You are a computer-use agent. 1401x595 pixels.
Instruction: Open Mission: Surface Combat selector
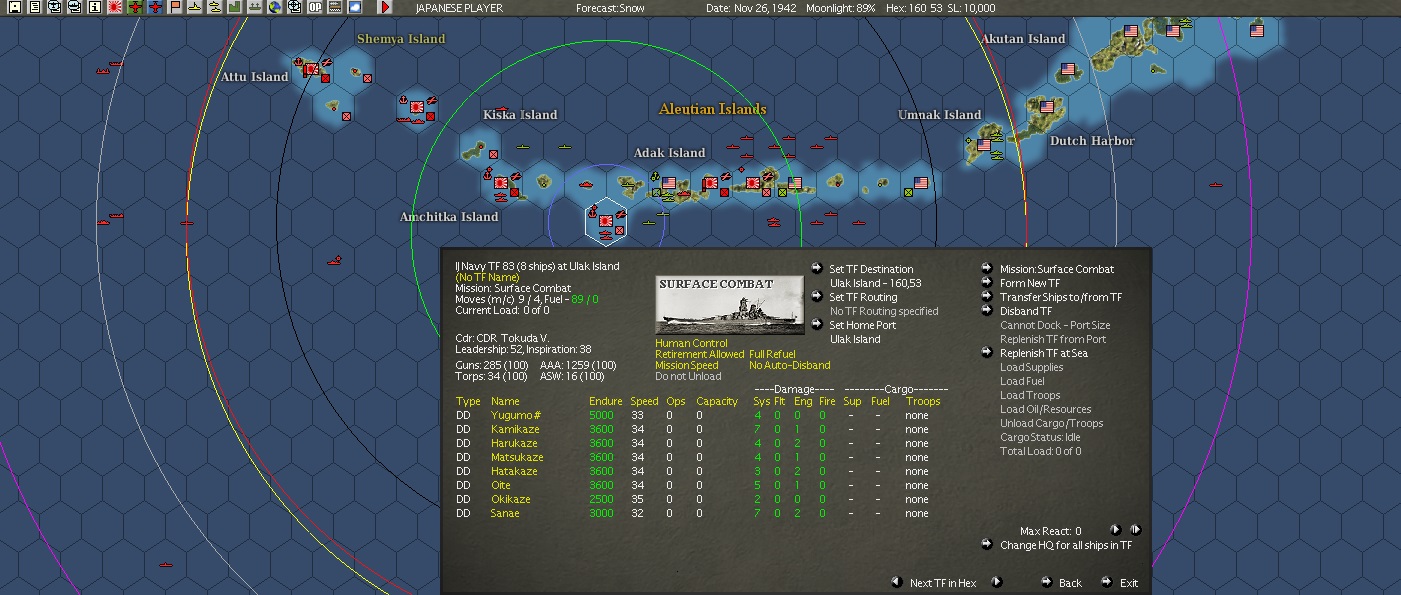coord(1057,269)
